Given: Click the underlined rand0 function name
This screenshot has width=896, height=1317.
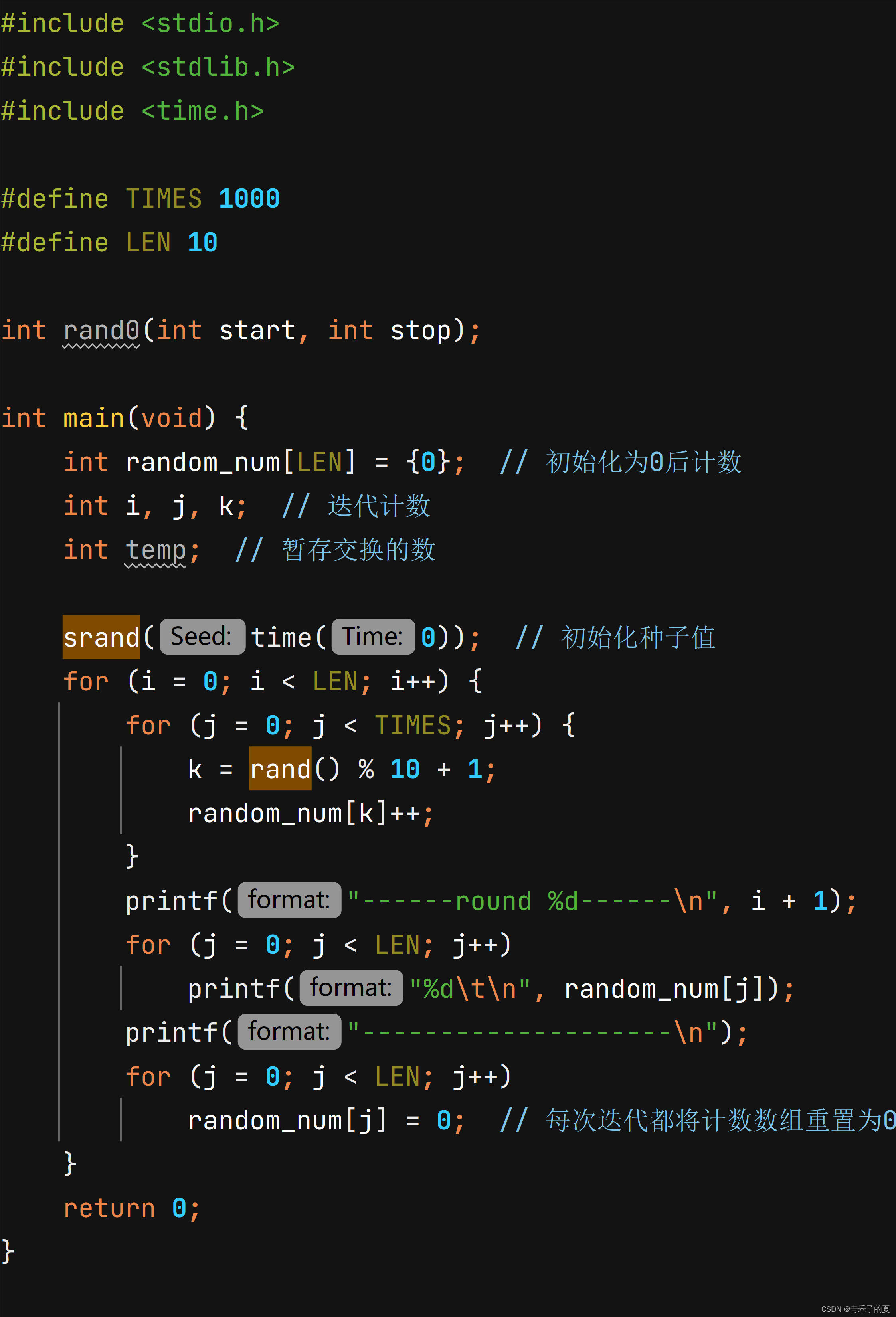Looking at the screenshot, I should coord(101,330).
